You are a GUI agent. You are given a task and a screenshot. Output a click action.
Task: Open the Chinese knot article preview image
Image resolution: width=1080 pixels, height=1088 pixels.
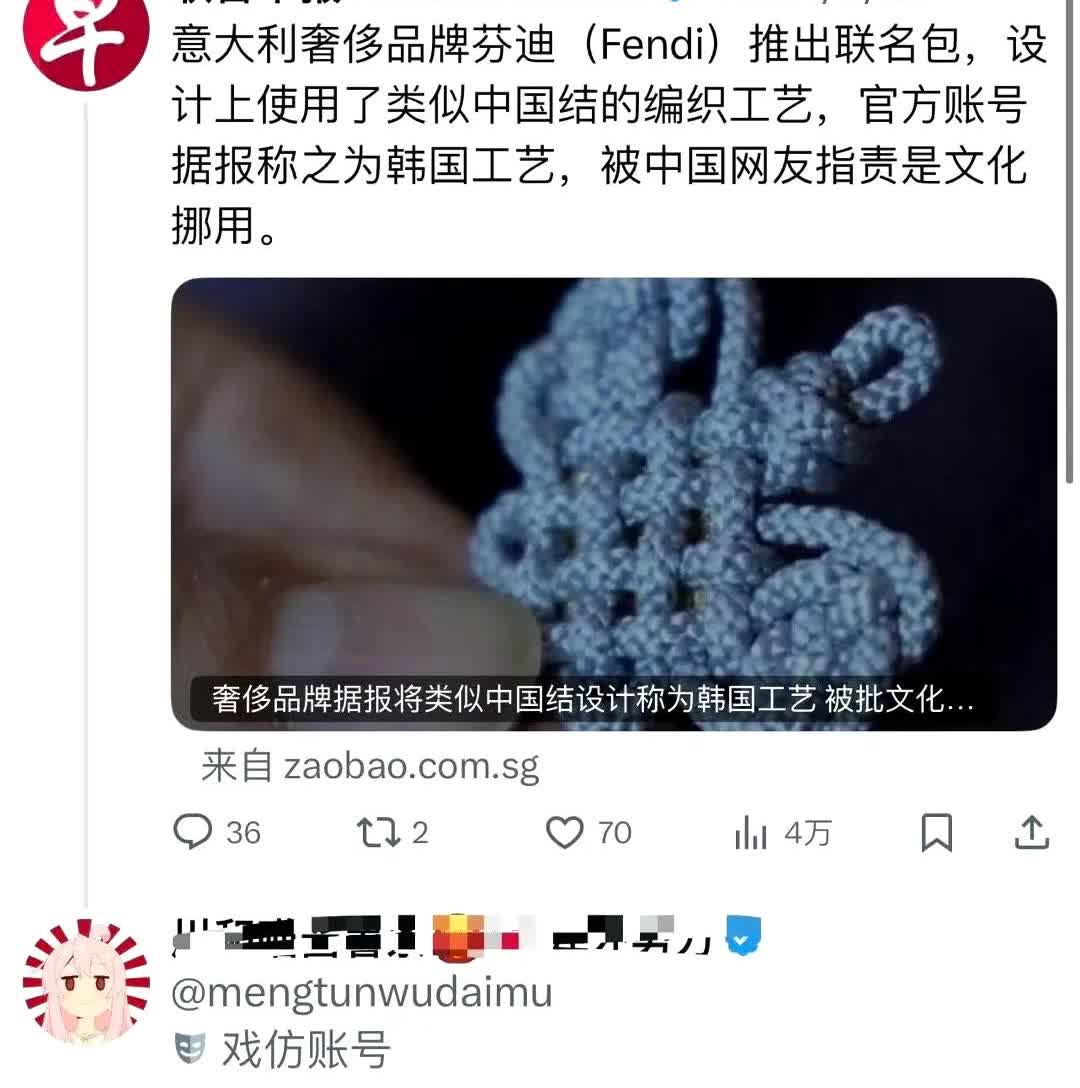pyautogui.click(x=614, y=504)
